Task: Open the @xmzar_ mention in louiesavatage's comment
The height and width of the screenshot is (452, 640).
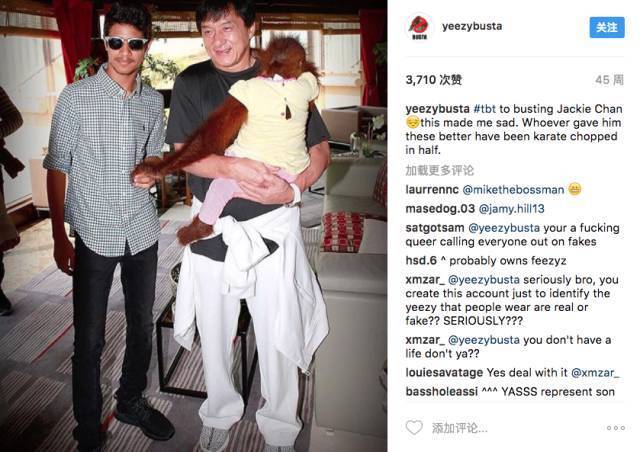Action: [595, 373]
